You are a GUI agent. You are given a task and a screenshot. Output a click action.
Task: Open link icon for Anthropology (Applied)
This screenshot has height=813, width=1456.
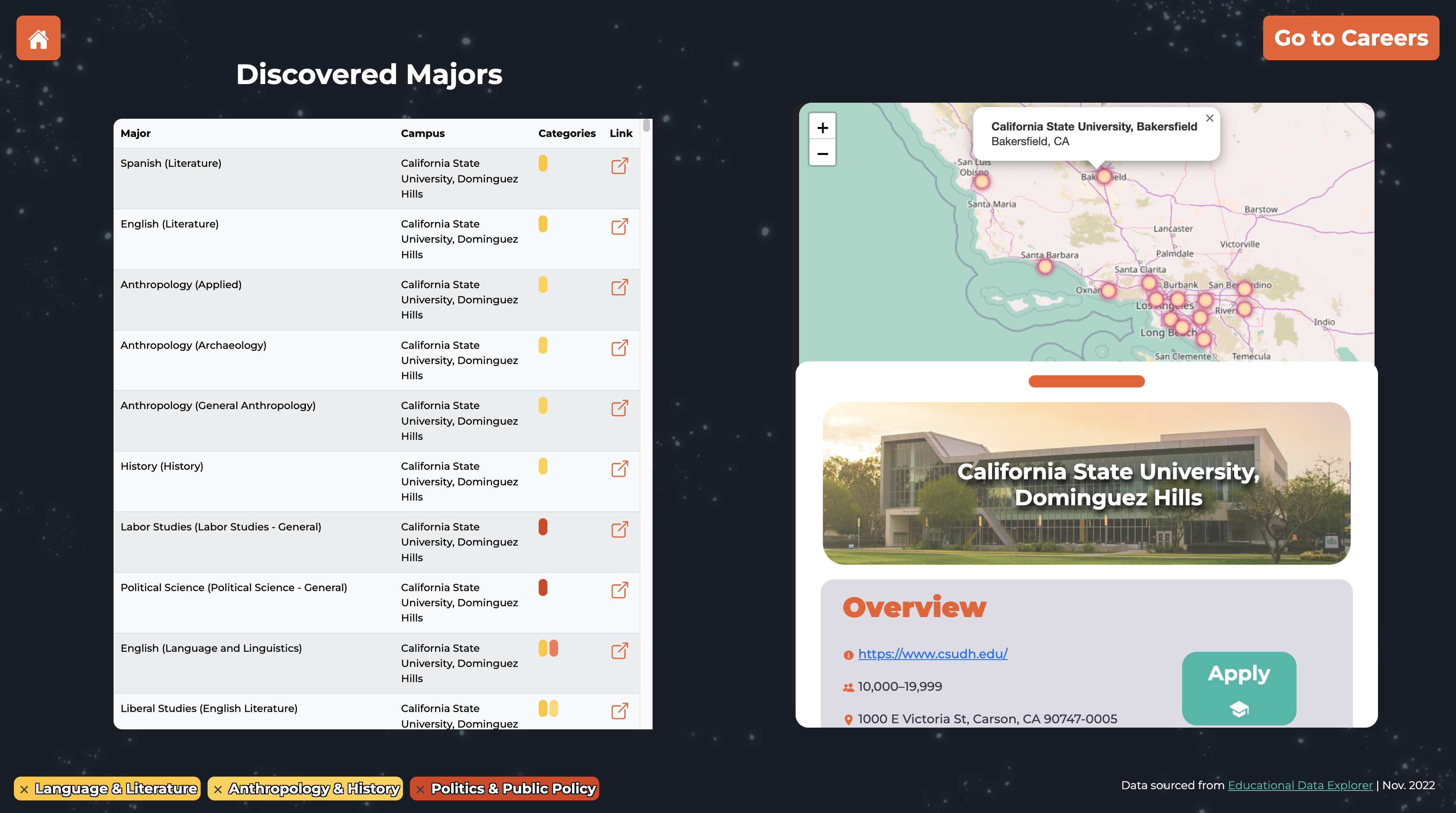tap(620, 286)
